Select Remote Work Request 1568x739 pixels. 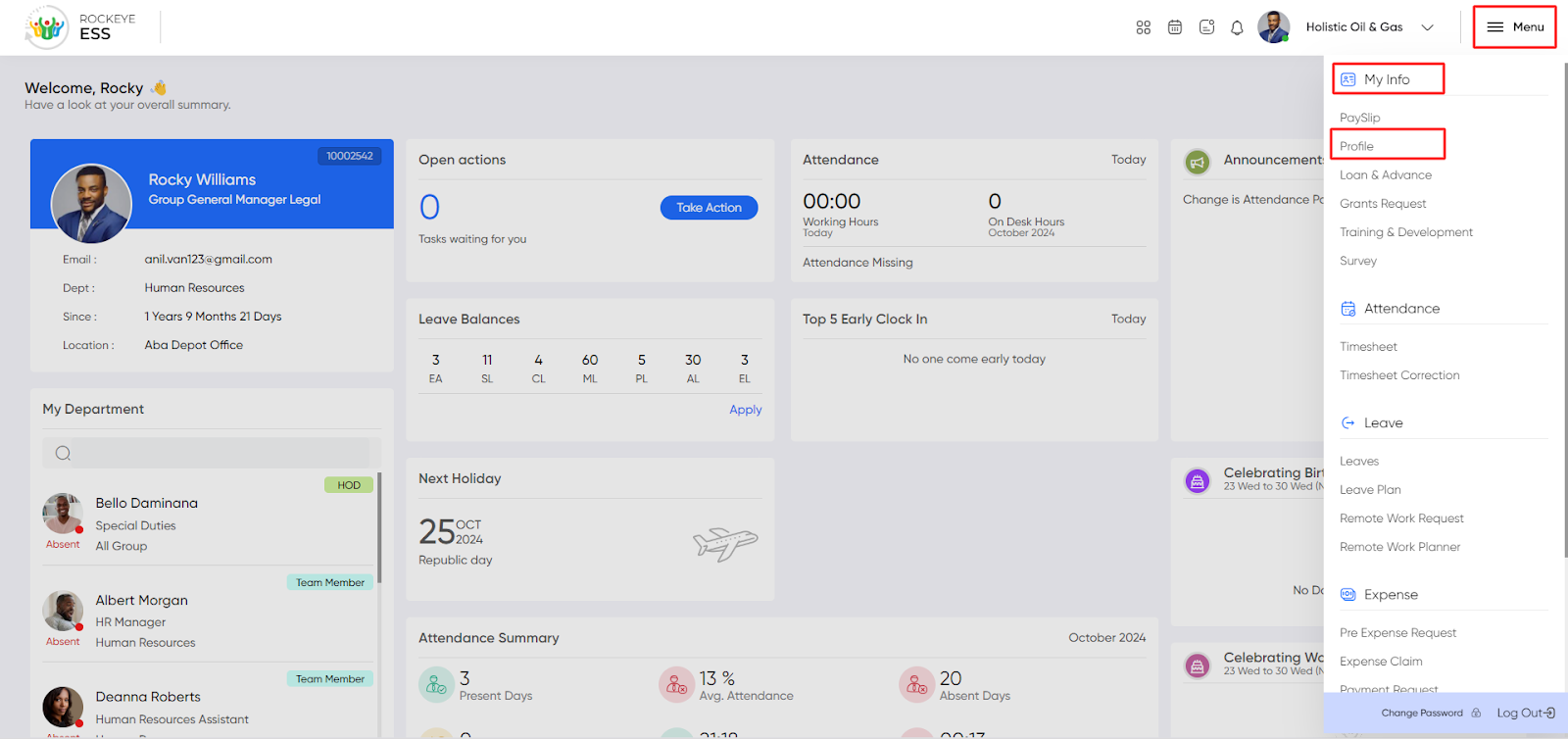pos(1401,518)
